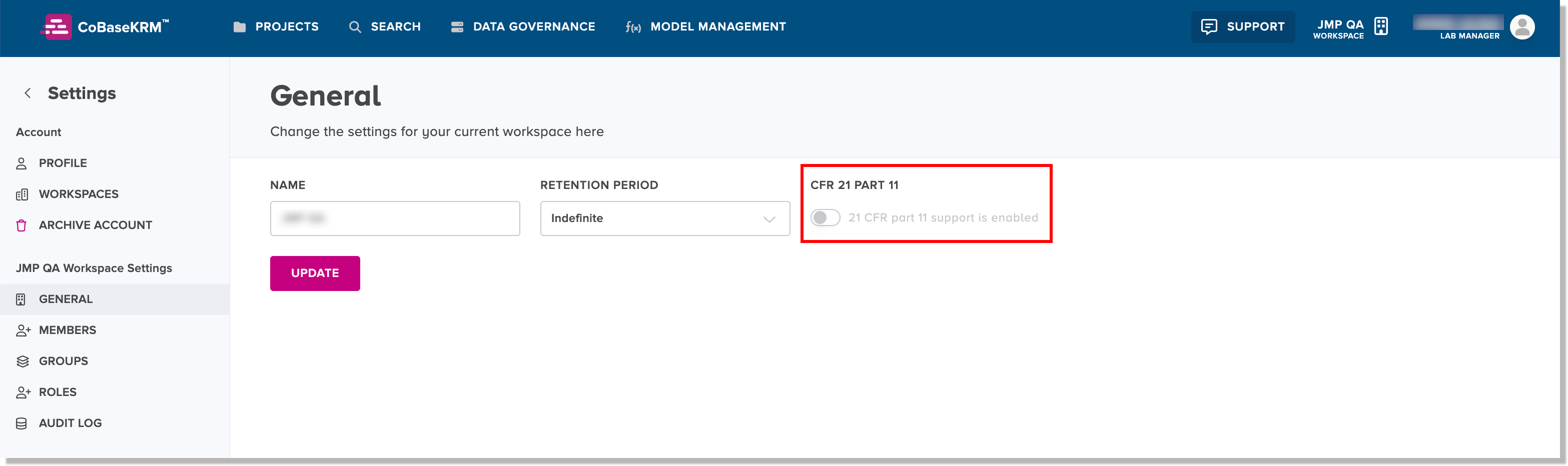Click the General building icon in sidebar
Image resolution: width=1568 pixels, height=466 pixels.
click(21, 299)
